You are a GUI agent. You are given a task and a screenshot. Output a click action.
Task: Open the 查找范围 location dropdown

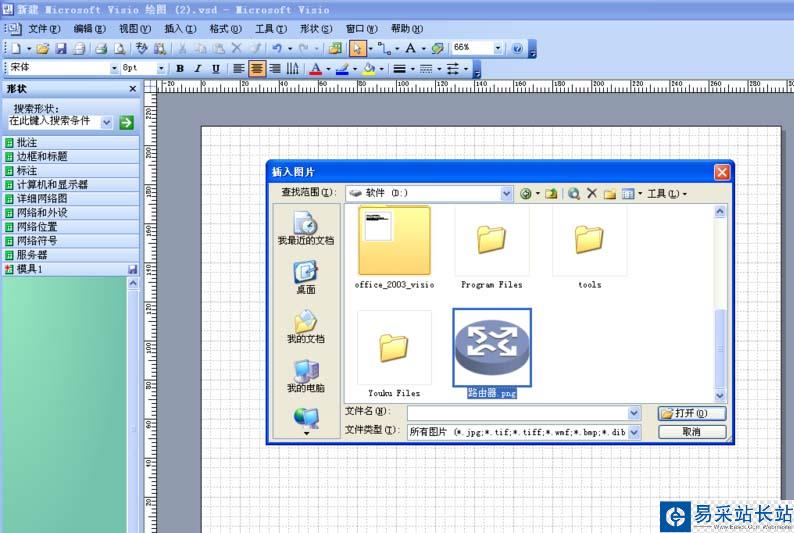506,193
